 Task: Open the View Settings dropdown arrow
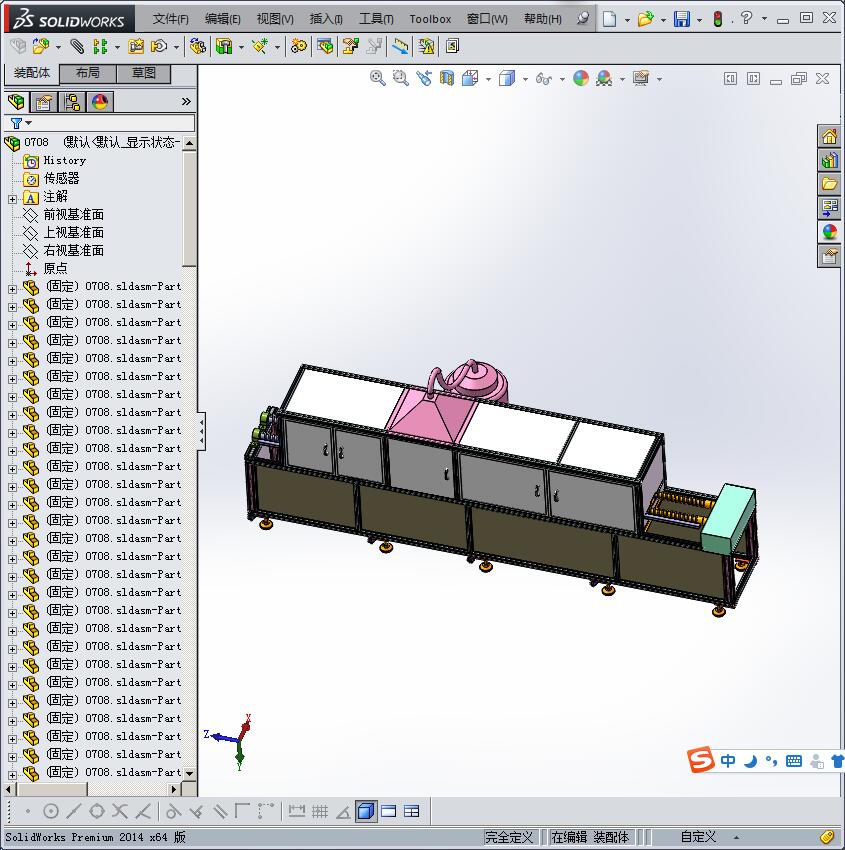coord(659,79)
